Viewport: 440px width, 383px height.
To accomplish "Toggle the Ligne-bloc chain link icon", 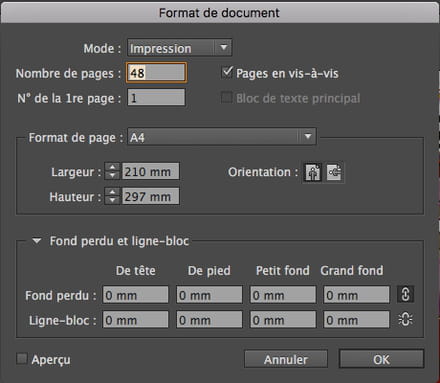I will coord(405,320).
